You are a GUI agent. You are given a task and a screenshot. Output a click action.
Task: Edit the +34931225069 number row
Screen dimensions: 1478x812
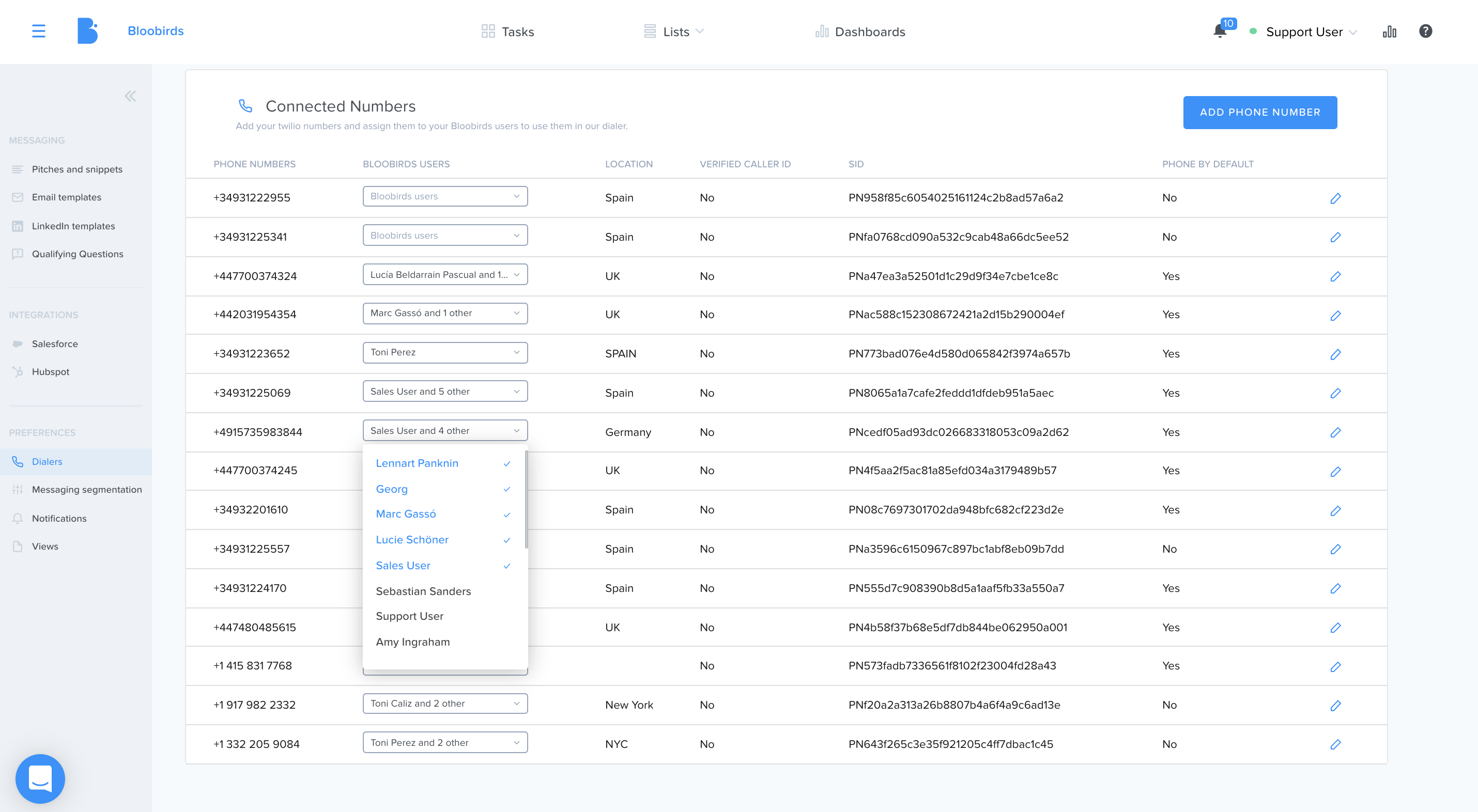click(x=1335, y=394)
